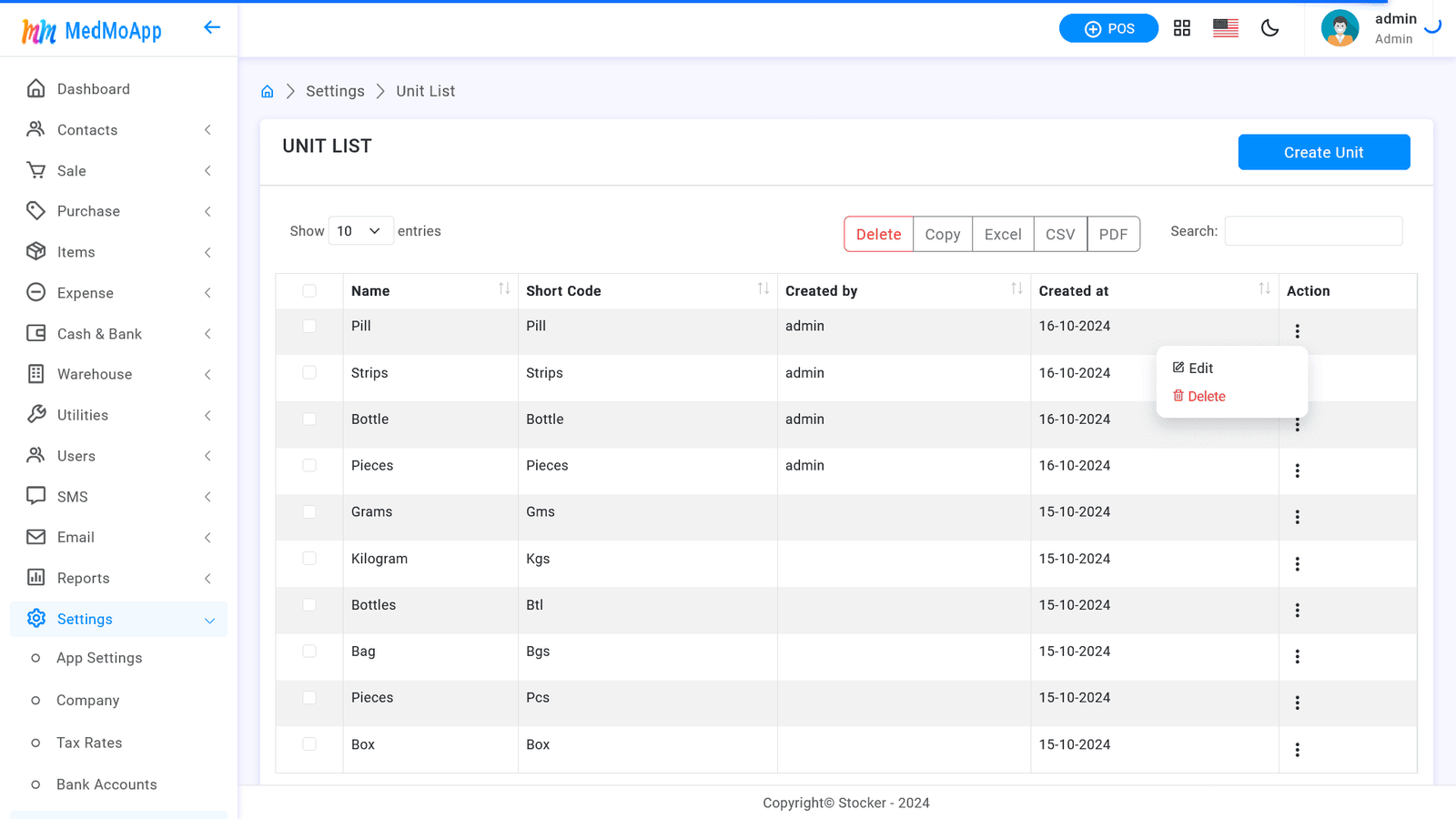This screenshot has width=1456, height=819.
Task: Export table as PDF
Action: [x=1113, y=234]
